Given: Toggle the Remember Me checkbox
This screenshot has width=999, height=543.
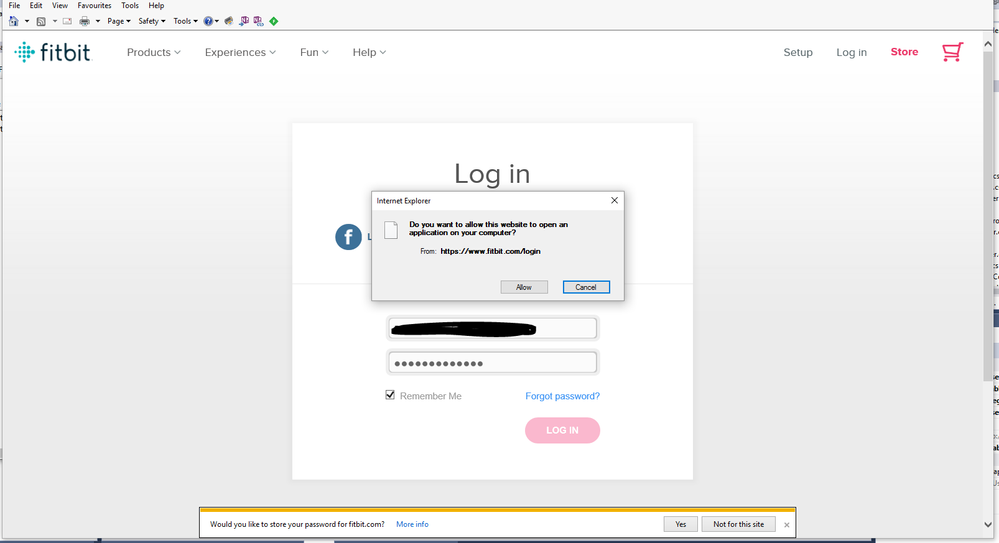Looking at the screenshot, I should tap(390, 395).
